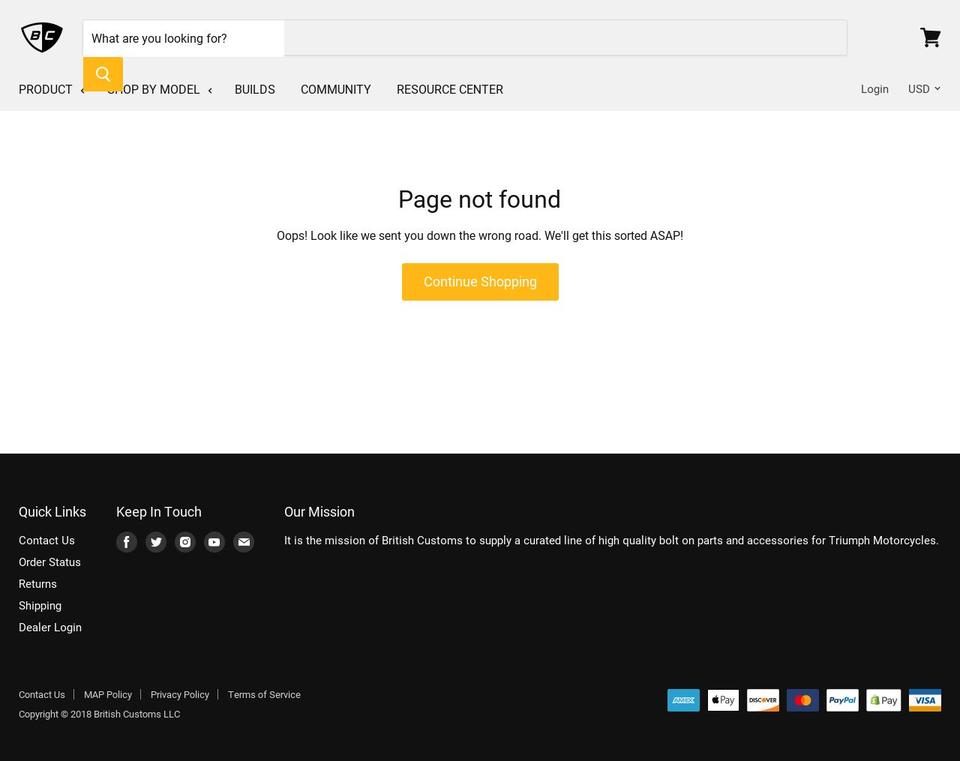This screenshot has height=761, width=960.
Task: Click Contact Us in the bottom footer bar
Action: 42,694
